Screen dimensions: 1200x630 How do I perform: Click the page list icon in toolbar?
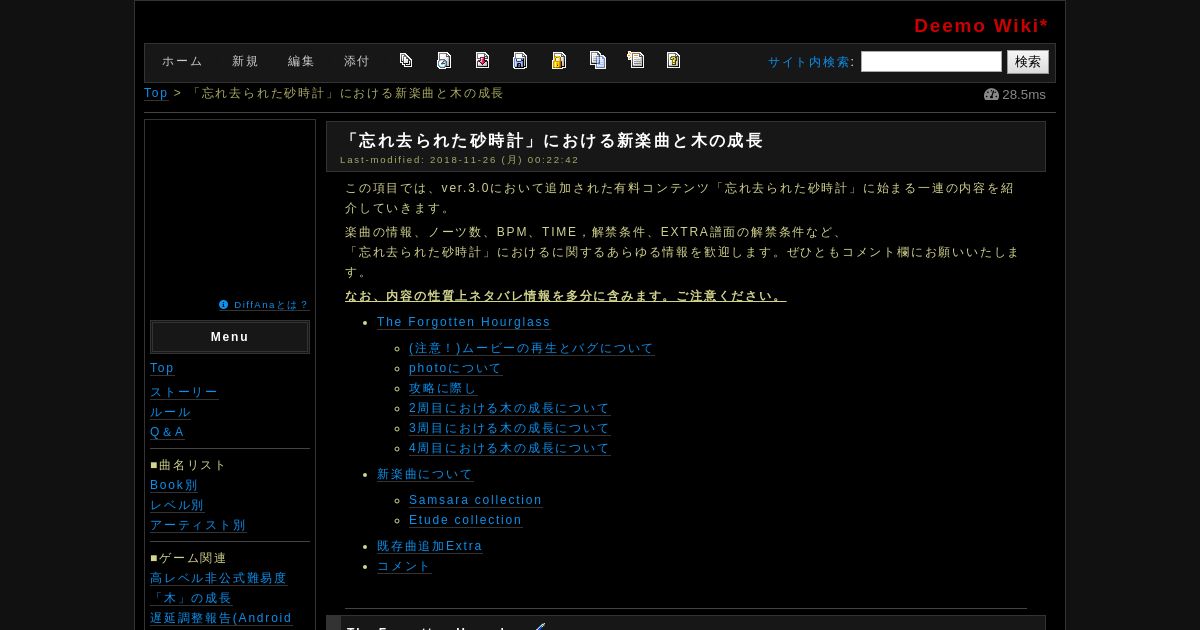635,60
